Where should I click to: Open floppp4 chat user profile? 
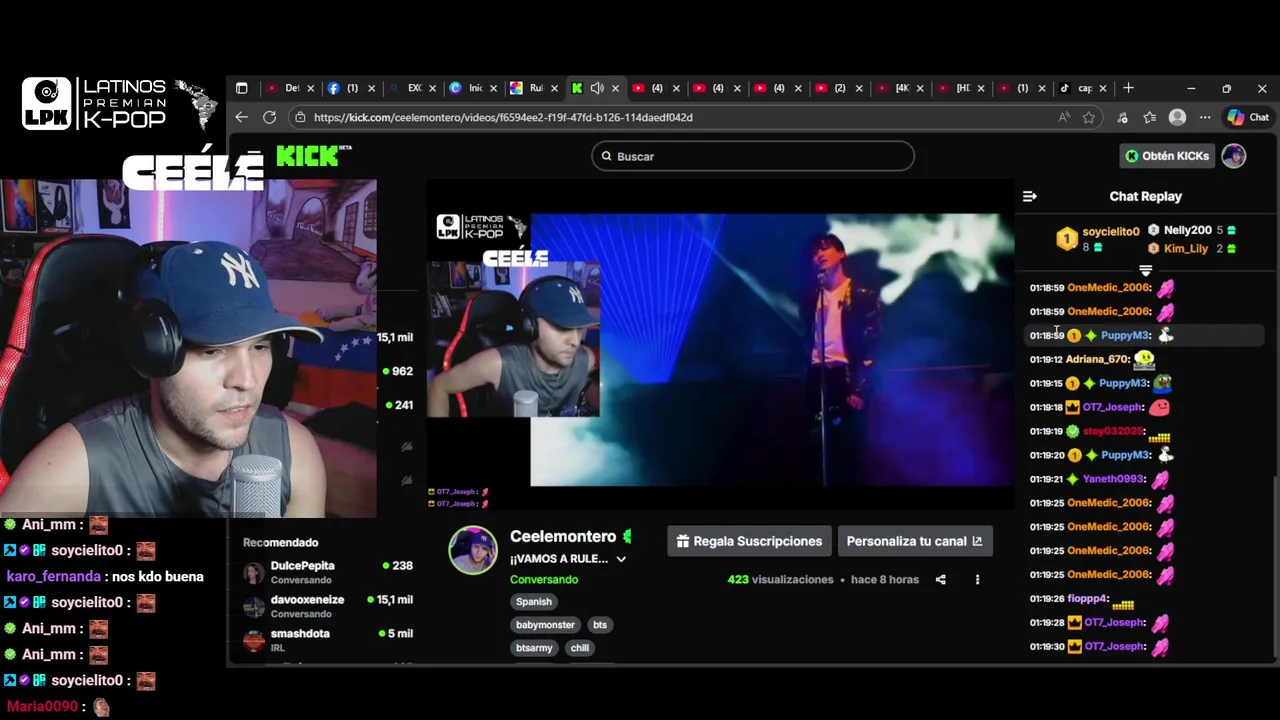[1088, 599]
